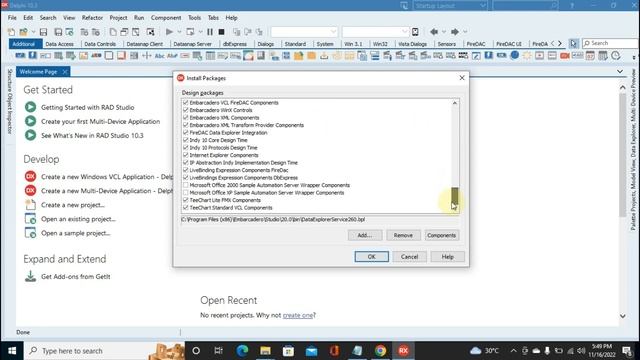Click the Stop square icon in toolbar
Viewport: 640px width, 360px height.
221,32
